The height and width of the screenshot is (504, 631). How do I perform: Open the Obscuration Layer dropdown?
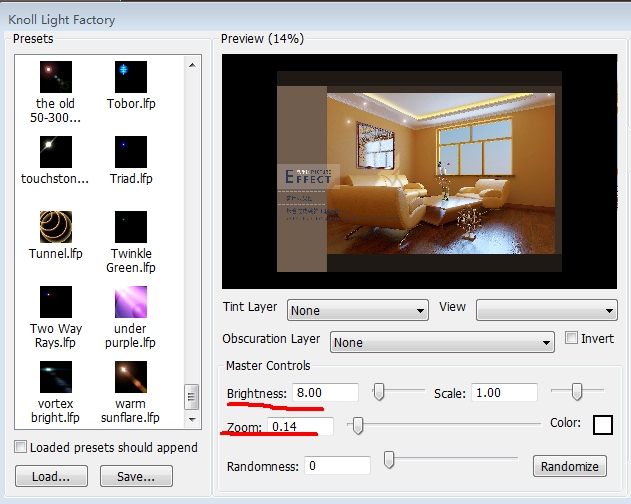[x=442, y=342]
